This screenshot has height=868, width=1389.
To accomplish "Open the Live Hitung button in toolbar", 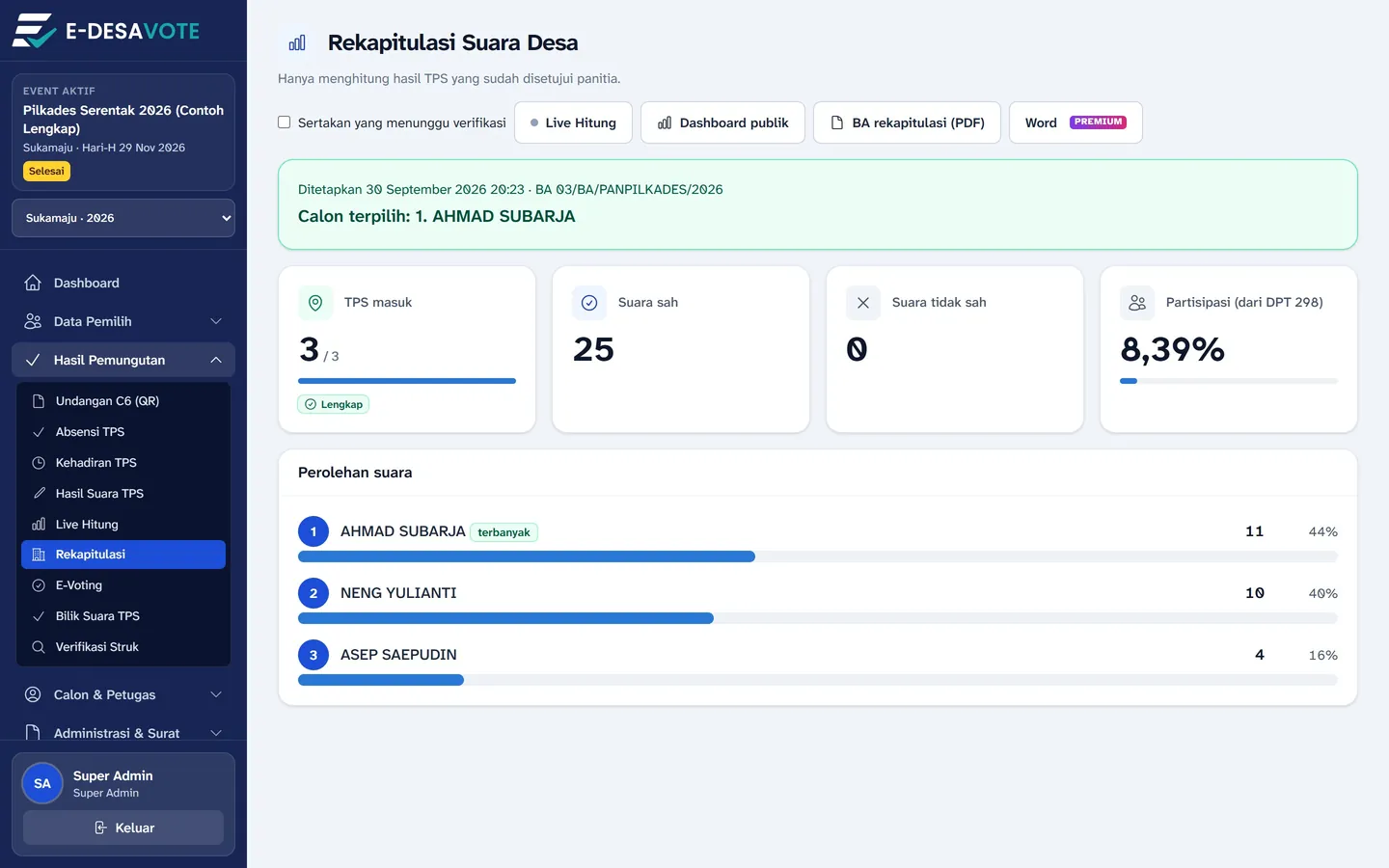I will click(x=573, y=122).
